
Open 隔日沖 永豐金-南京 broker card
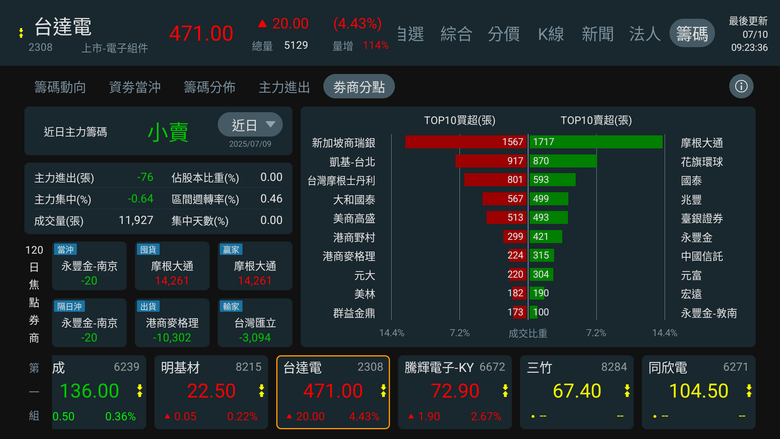point(90,323)
